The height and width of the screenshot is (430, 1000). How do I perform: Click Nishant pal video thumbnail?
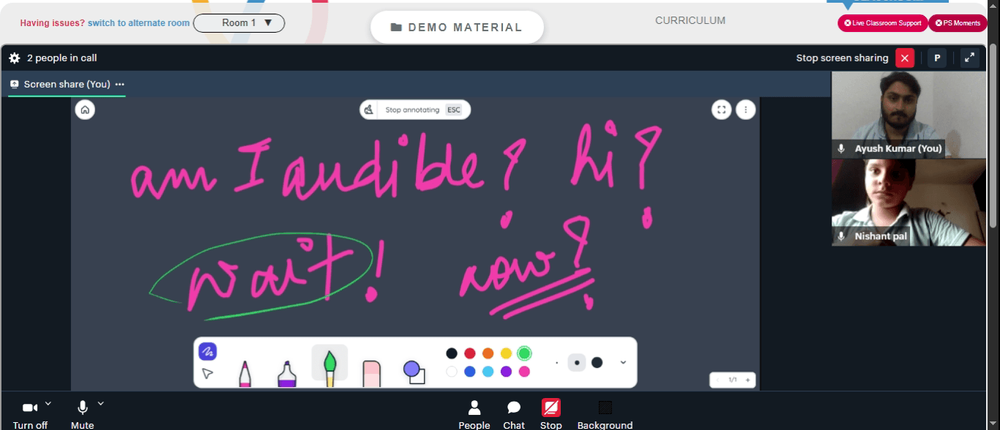(908, 202)
